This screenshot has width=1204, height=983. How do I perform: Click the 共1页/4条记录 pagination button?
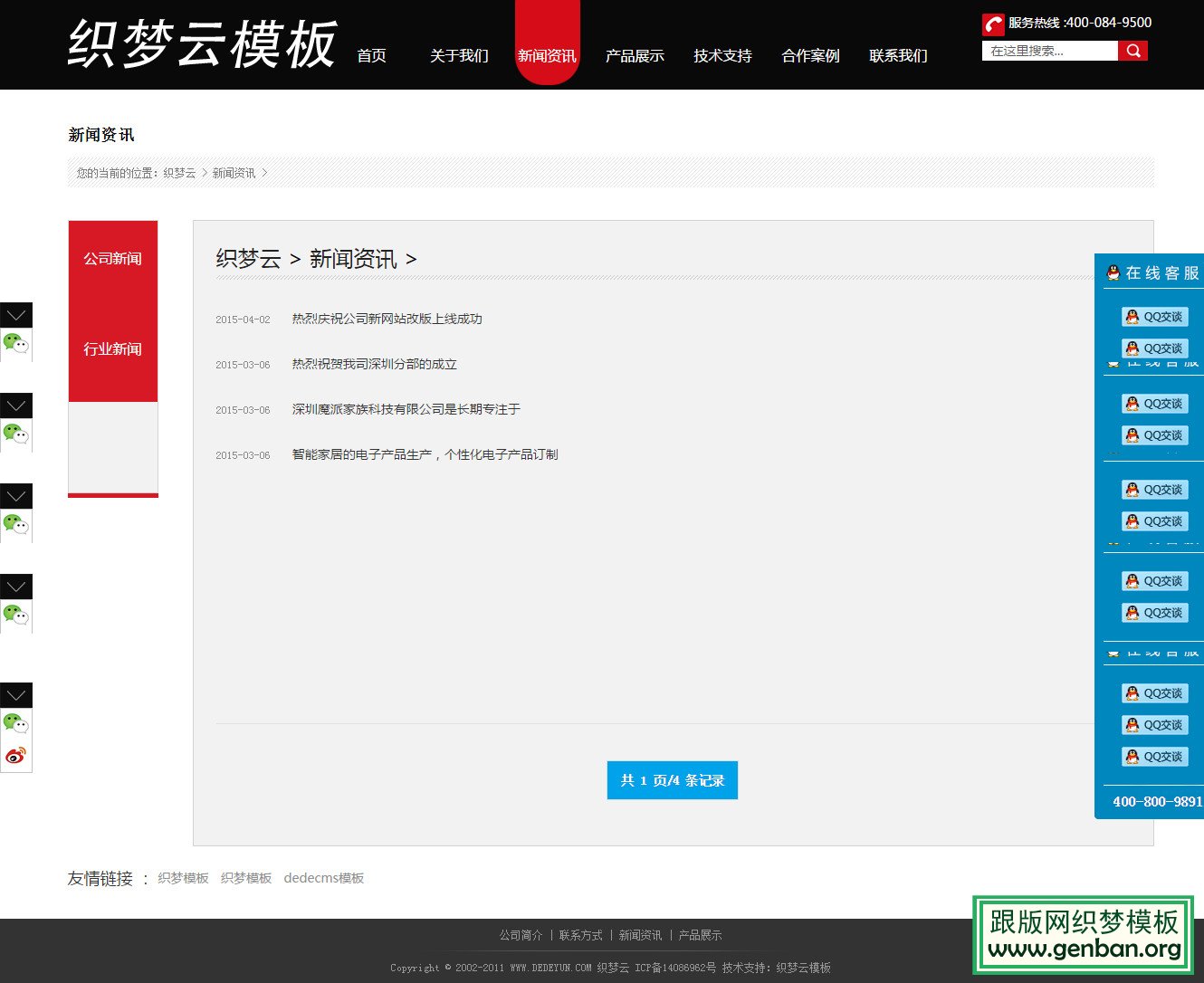[672, 779]
